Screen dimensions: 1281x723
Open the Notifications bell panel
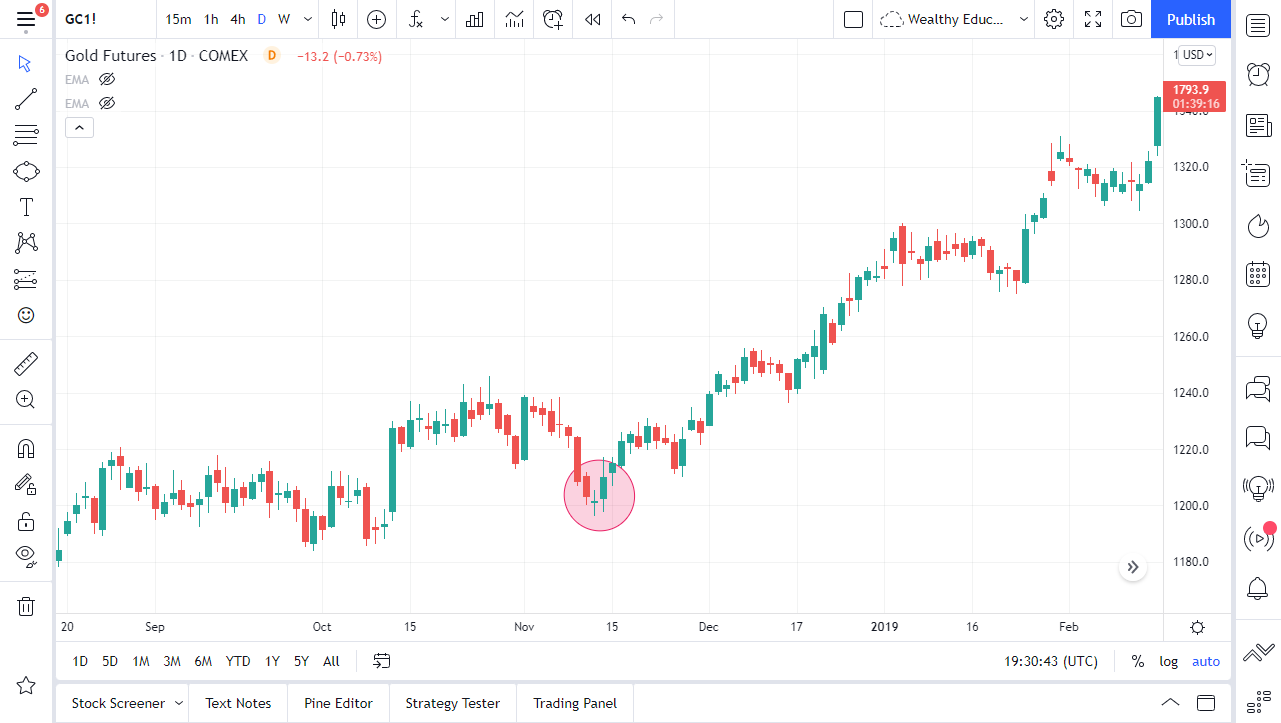(1258, 588)
